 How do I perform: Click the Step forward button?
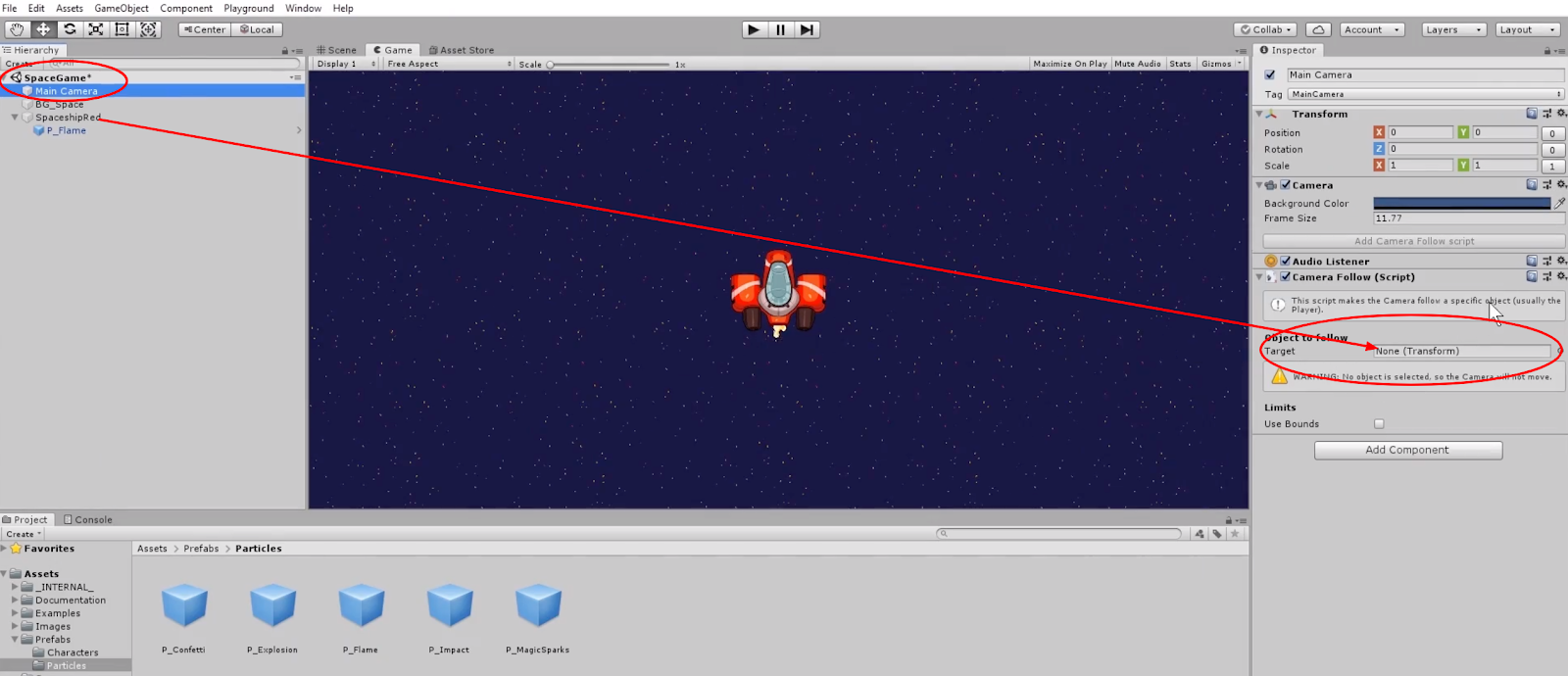[x=807, y=29]
